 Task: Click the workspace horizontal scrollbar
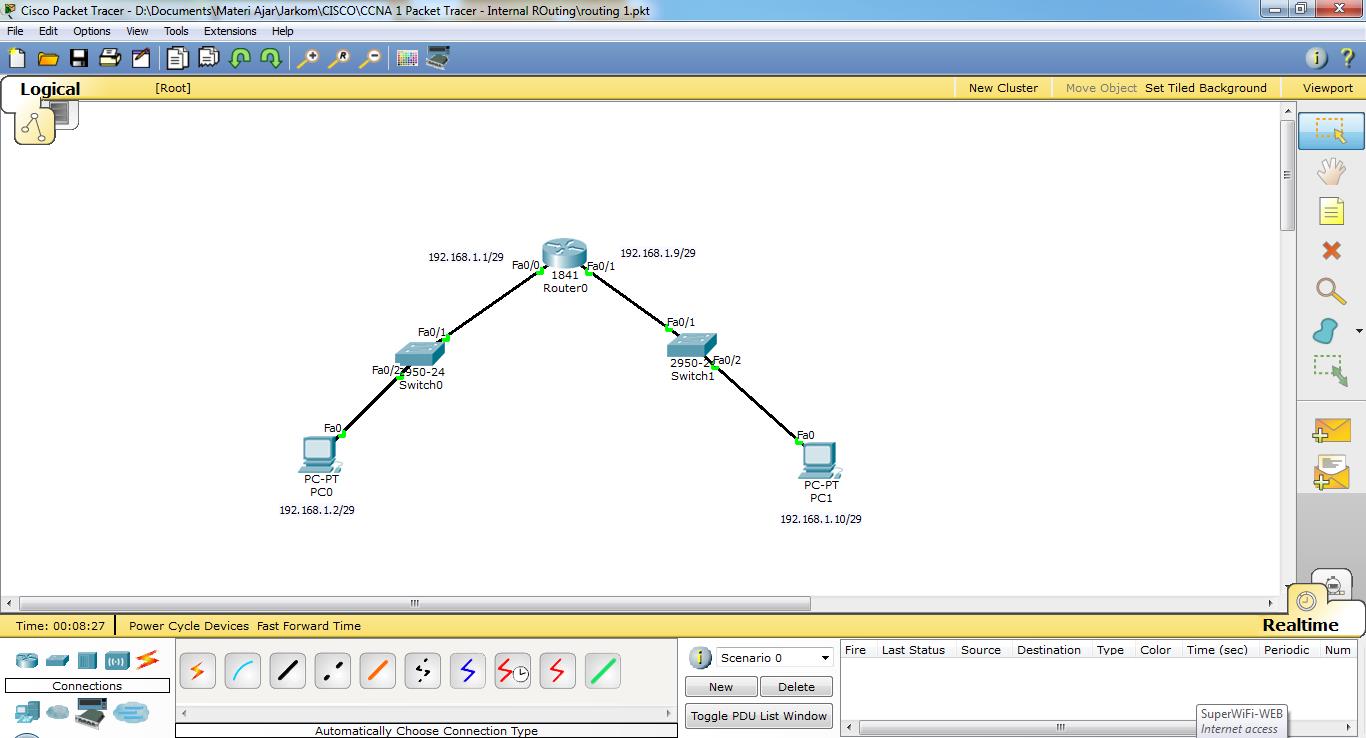[413, 603]
